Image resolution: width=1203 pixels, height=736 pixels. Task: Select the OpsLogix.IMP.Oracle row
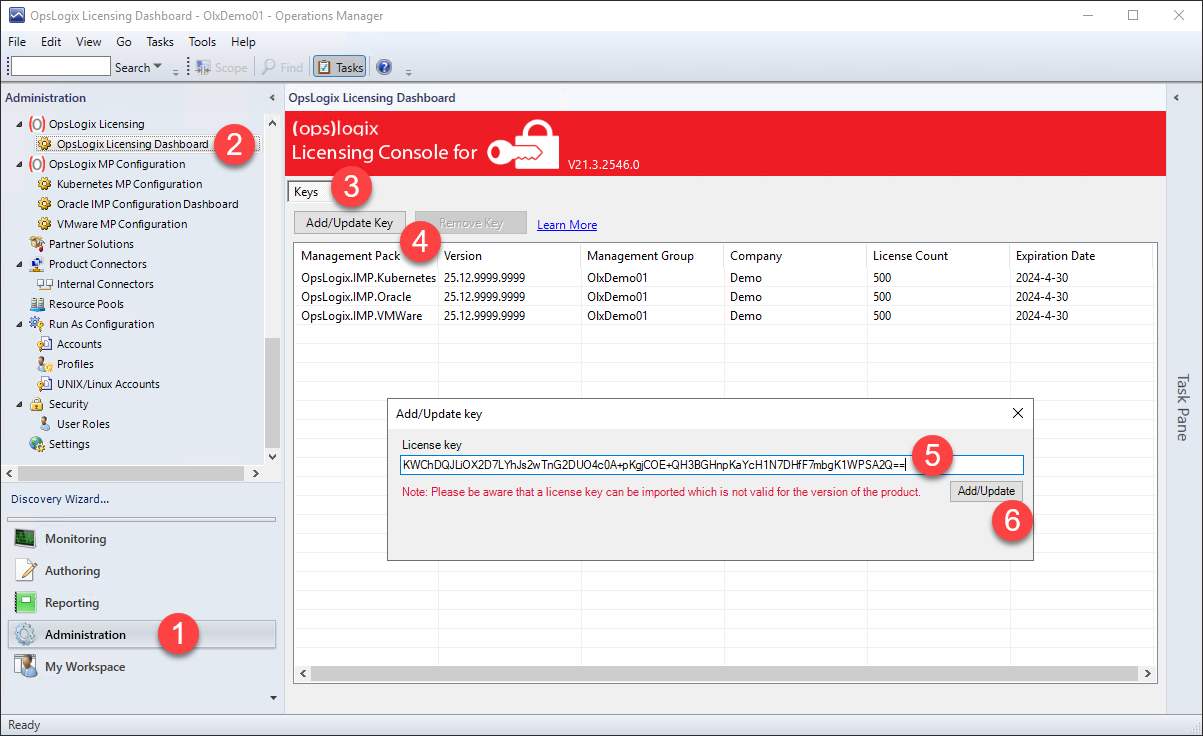725,297
